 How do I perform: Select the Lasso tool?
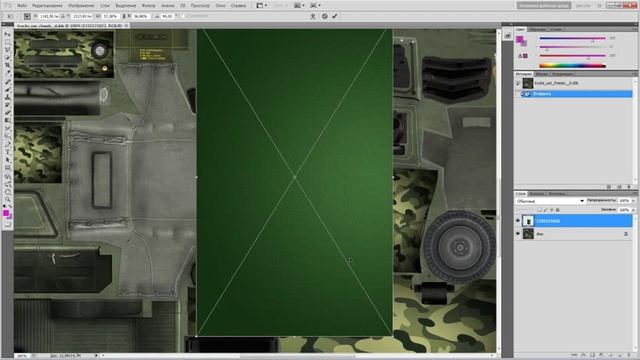(x=7, y=50)
